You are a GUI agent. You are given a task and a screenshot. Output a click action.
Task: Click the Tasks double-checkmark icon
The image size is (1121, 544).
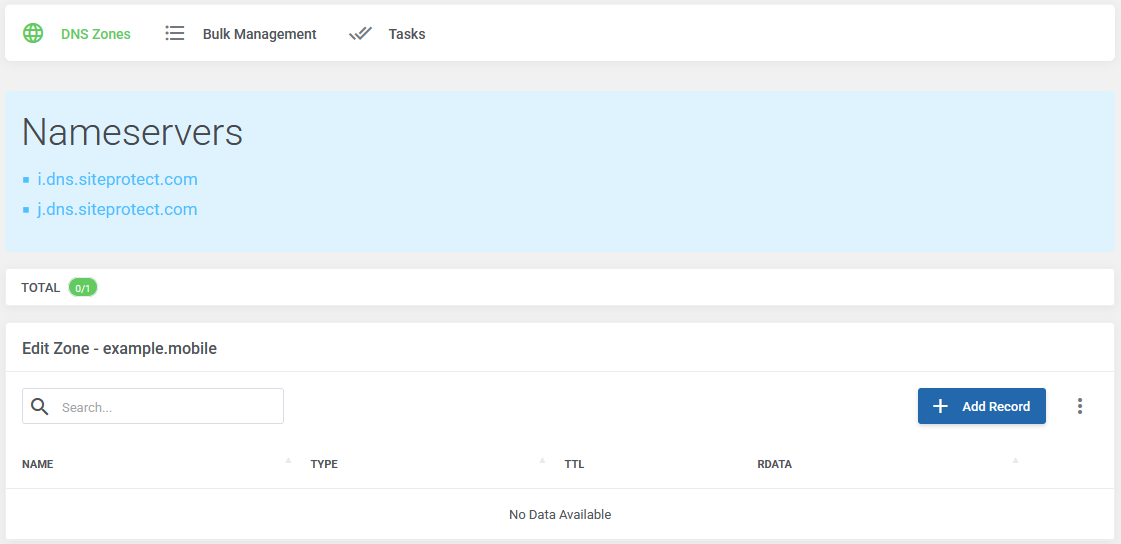pos(360,34)
